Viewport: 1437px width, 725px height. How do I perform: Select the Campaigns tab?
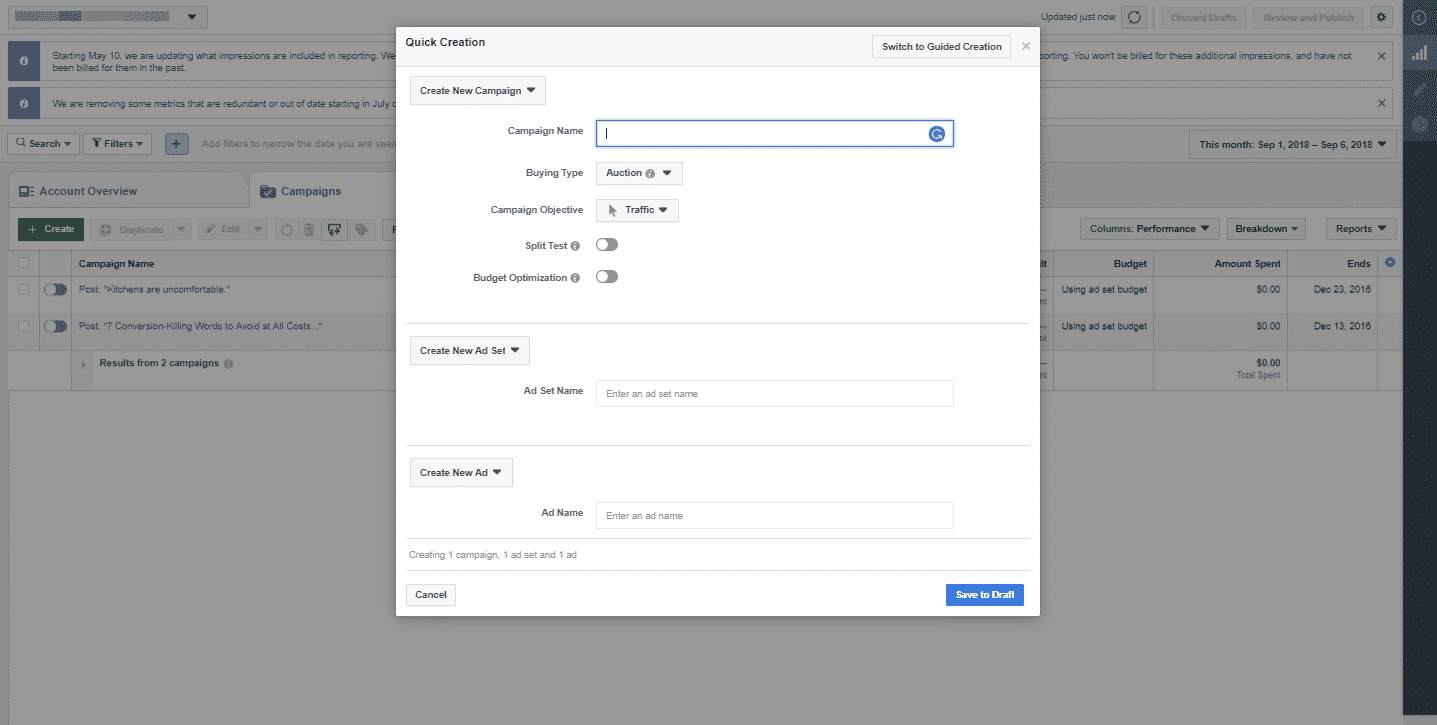tap(310, 191)
